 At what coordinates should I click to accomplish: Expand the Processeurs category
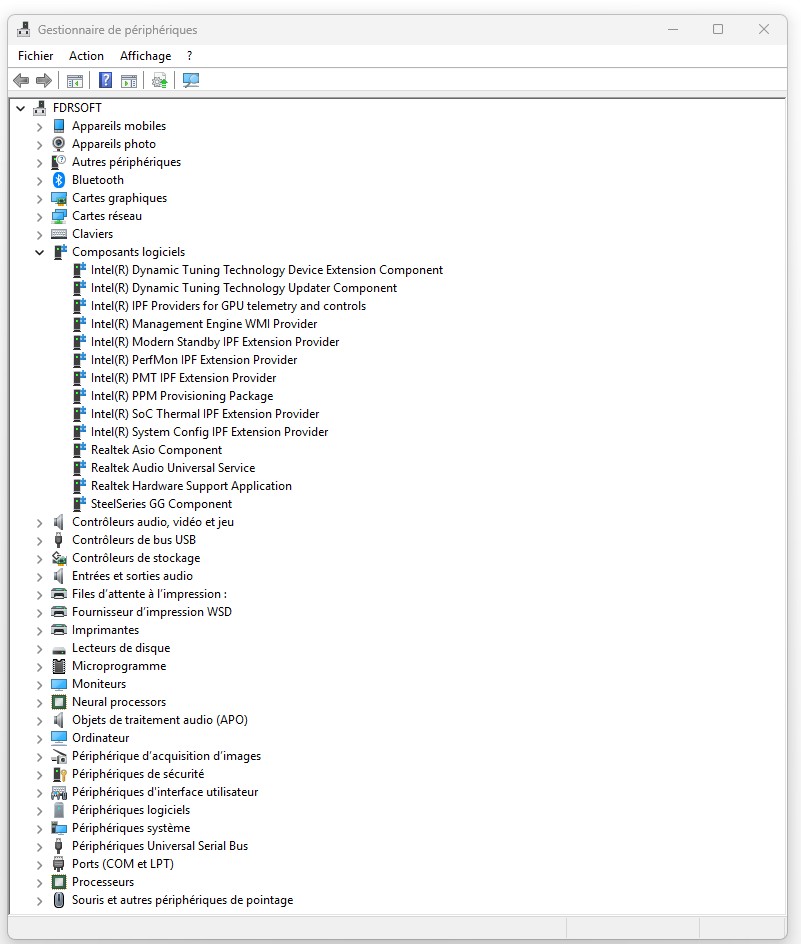40,882
